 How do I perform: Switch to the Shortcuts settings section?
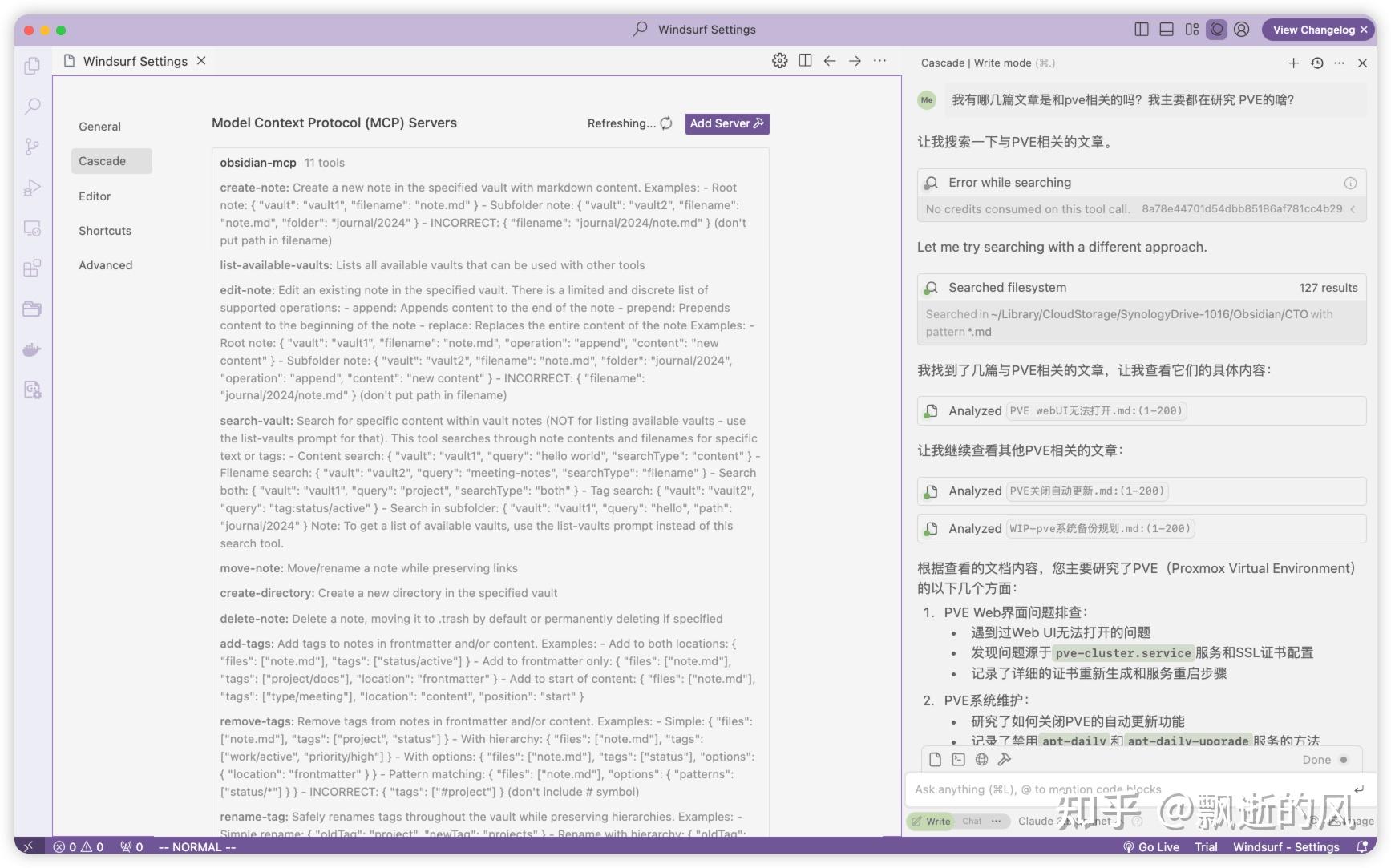tap(105, 231)
